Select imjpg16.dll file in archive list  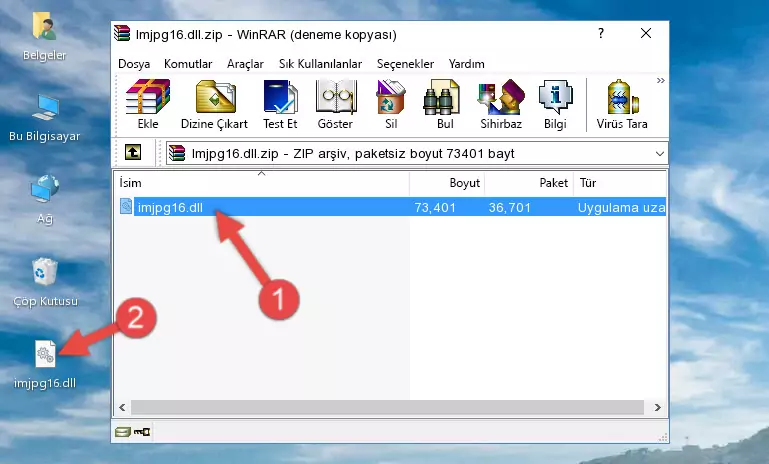point(170,207)
